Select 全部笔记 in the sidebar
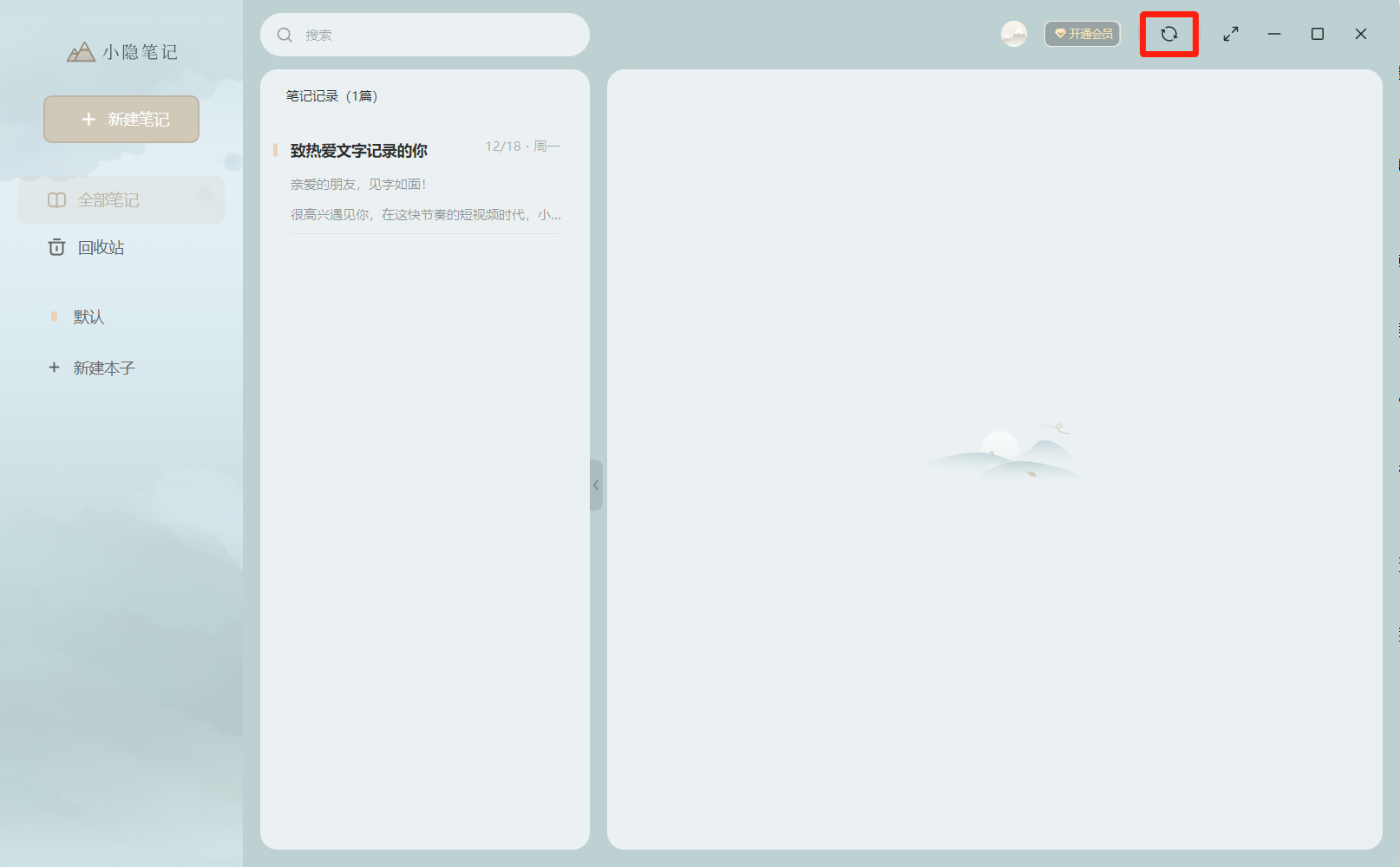The width and height of the screenshot is (1400, 867). coord(121,200)
